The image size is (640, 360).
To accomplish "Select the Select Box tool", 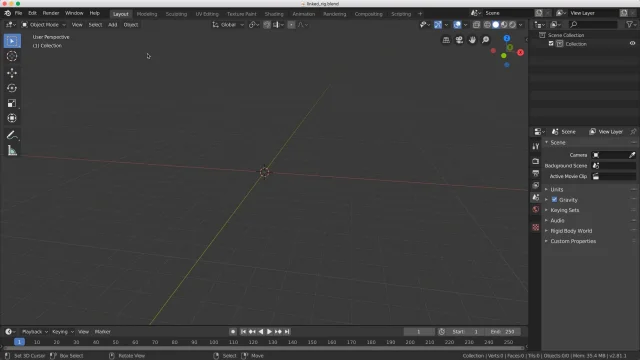I will pyautogui.click(x=12, y=41).
